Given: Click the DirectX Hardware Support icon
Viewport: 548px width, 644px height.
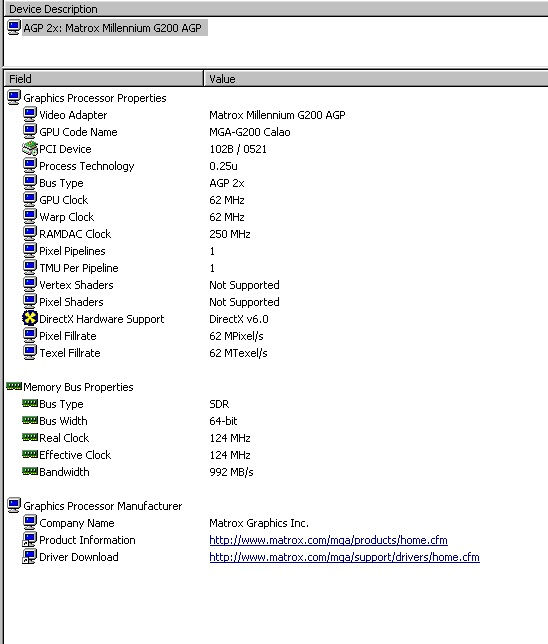Looking at the screenshot, I should 30,319.
